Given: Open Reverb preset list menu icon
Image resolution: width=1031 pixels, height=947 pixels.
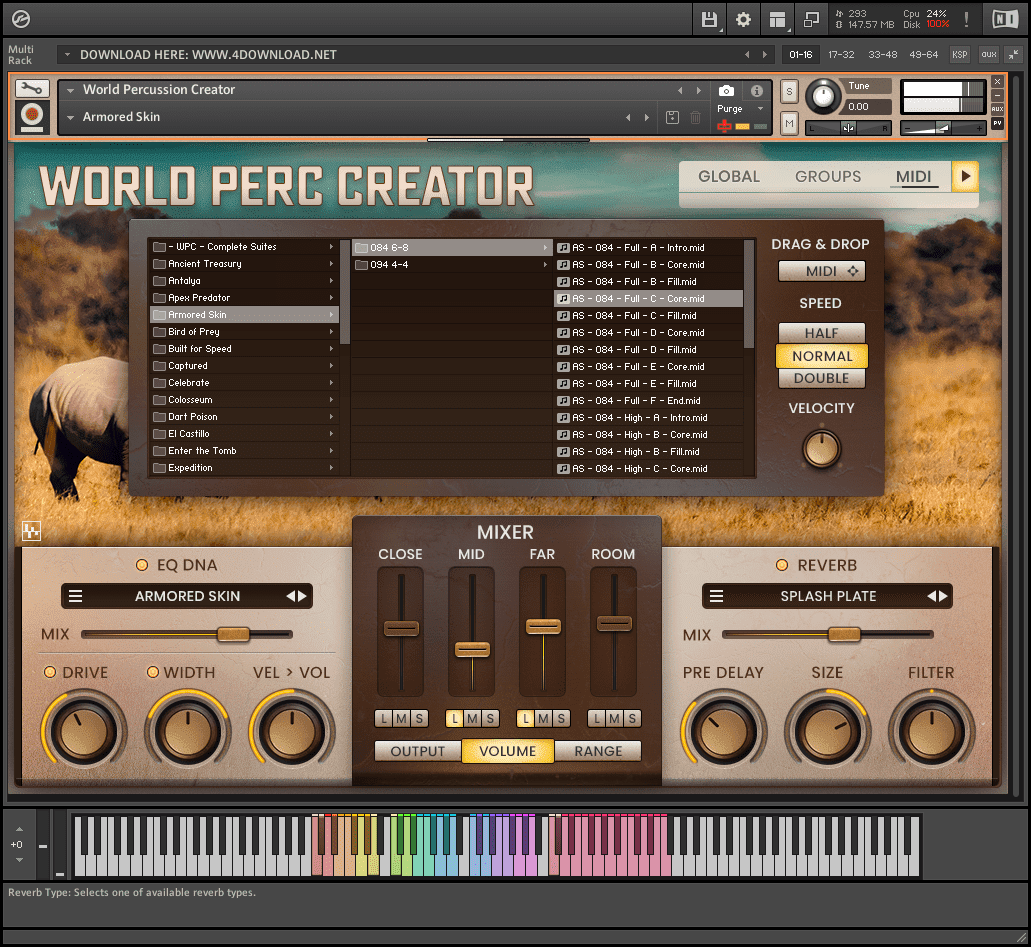Looking at the screenshot, I should pos(717,596).
